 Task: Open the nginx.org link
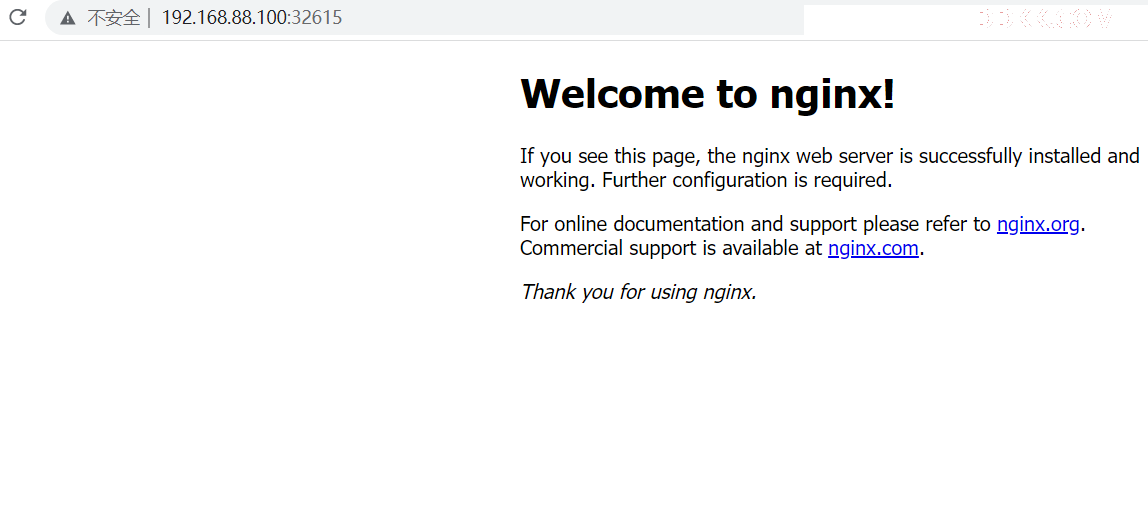(x=1038, y=224)
